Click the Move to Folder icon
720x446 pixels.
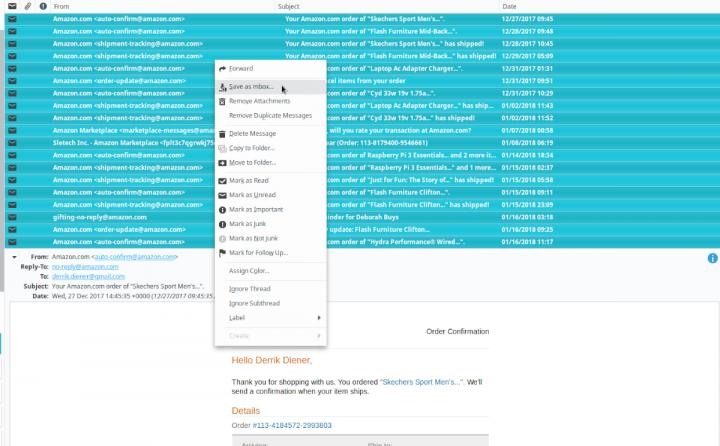(x=222, y=162)
